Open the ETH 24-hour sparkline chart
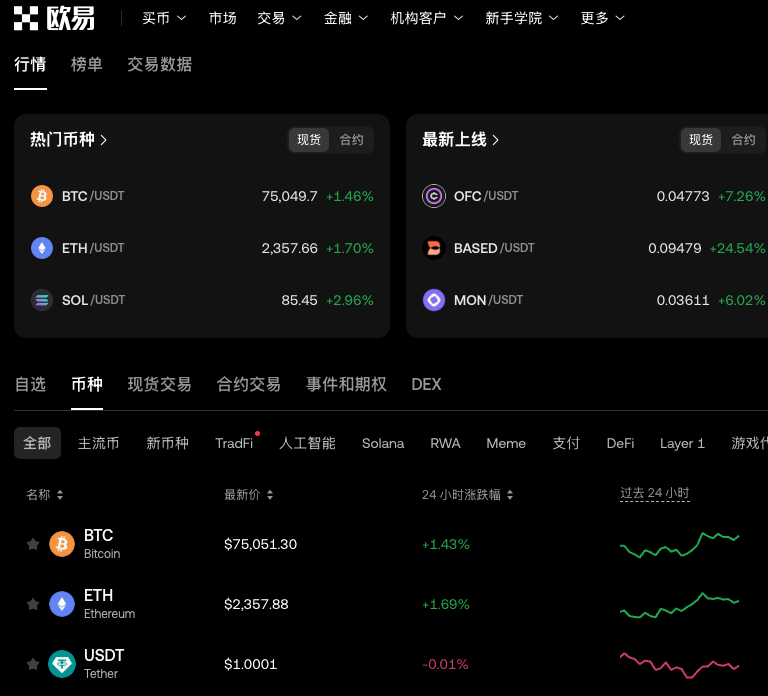 tap(679, 605)
